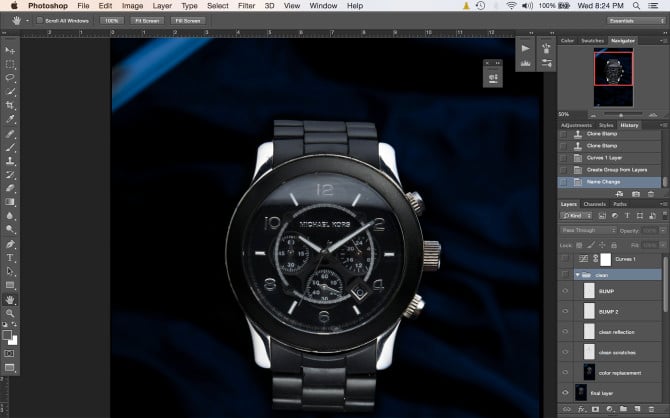Click the Navigator zoom slider
The image size is (670, 418).
click(x=612, y=113)
